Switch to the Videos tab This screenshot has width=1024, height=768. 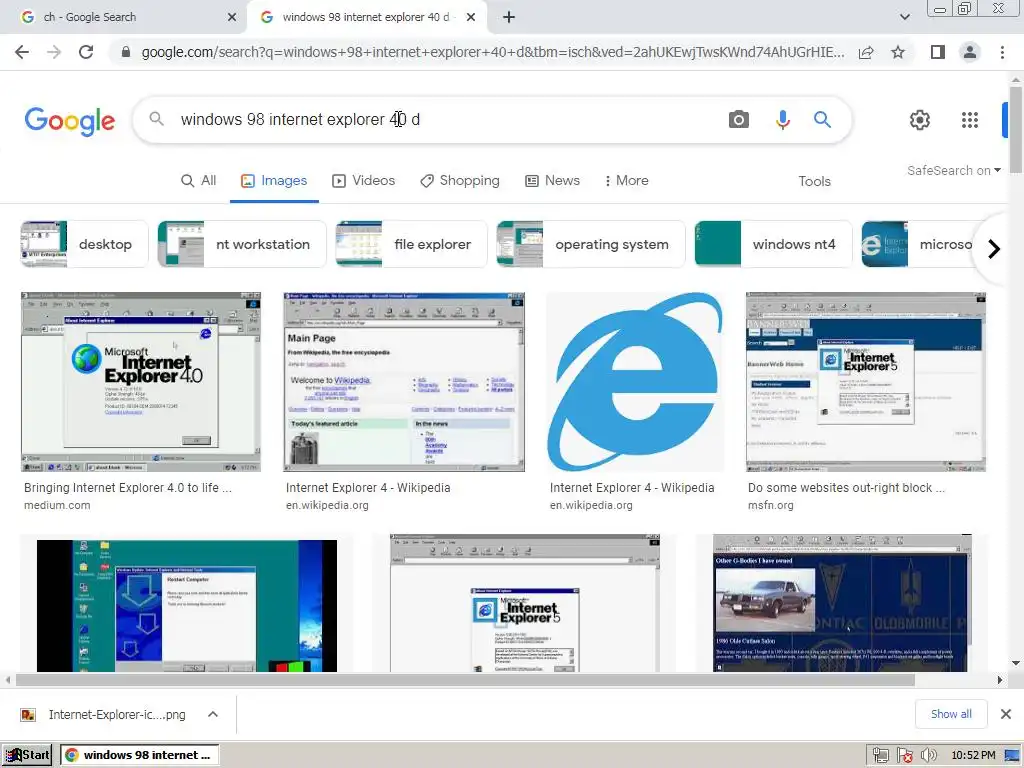[x=364, y=181]
